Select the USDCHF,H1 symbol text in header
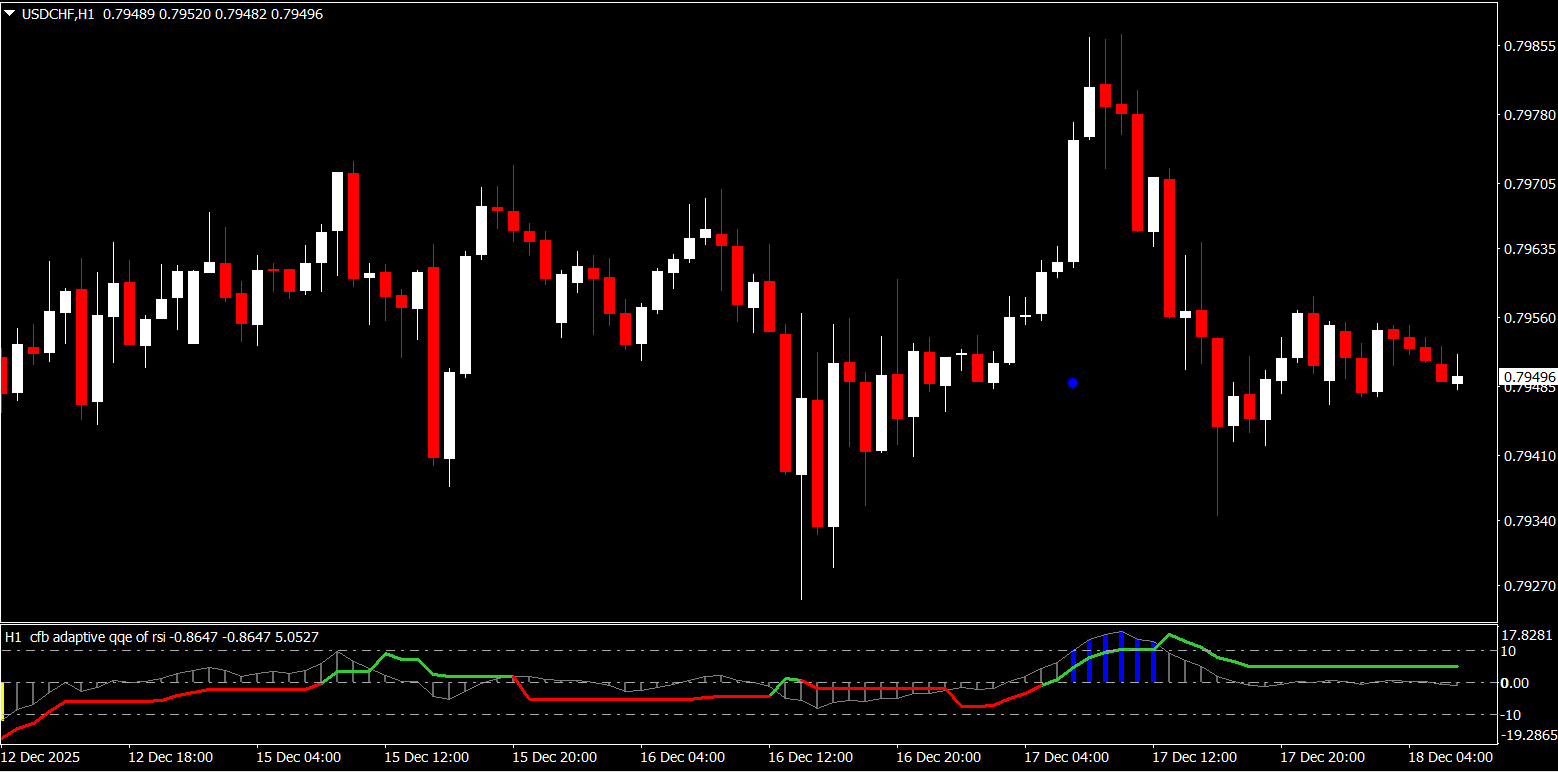 [56, 15]
